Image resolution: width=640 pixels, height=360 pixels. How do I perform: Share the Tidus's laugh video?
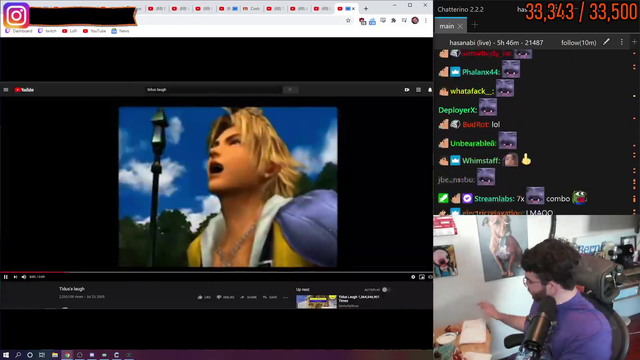249,297
